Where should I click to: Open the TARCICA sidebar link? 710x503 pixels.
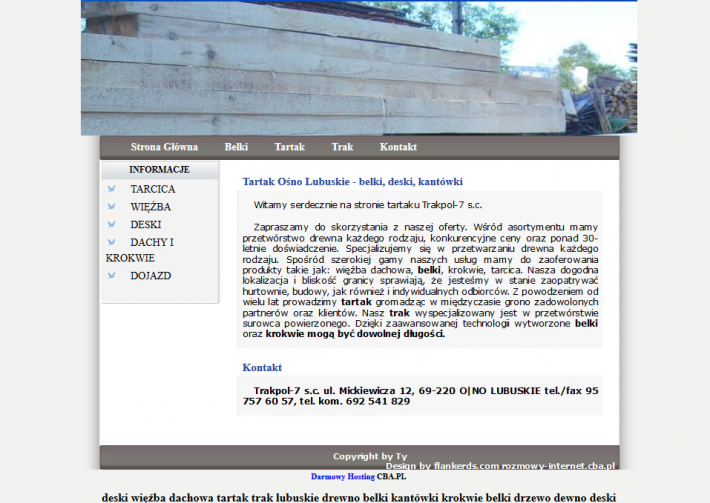click(x=152, y=189)
